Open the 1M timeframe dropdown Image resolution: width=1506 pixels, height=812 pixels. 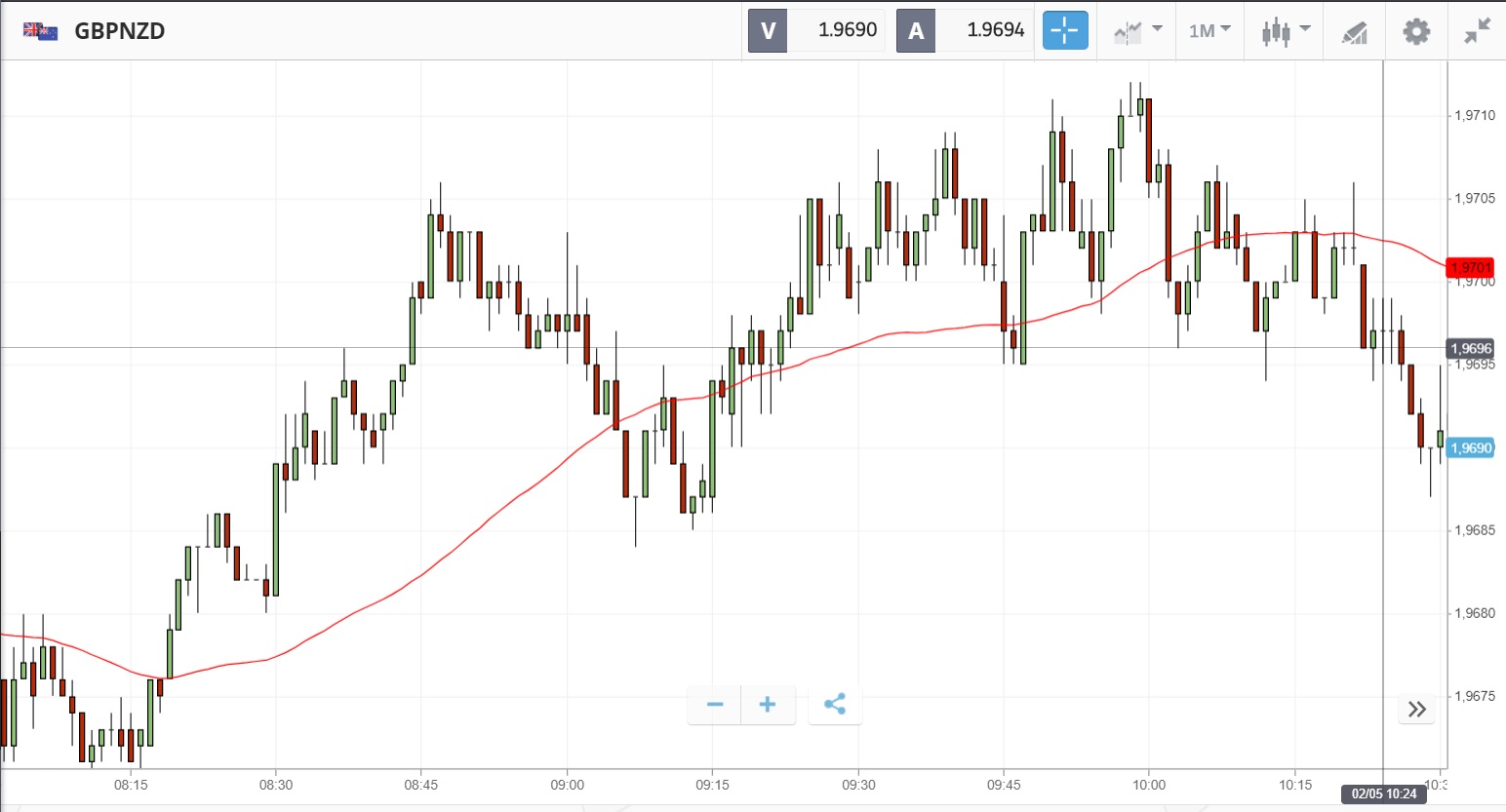coord(1209,31)
